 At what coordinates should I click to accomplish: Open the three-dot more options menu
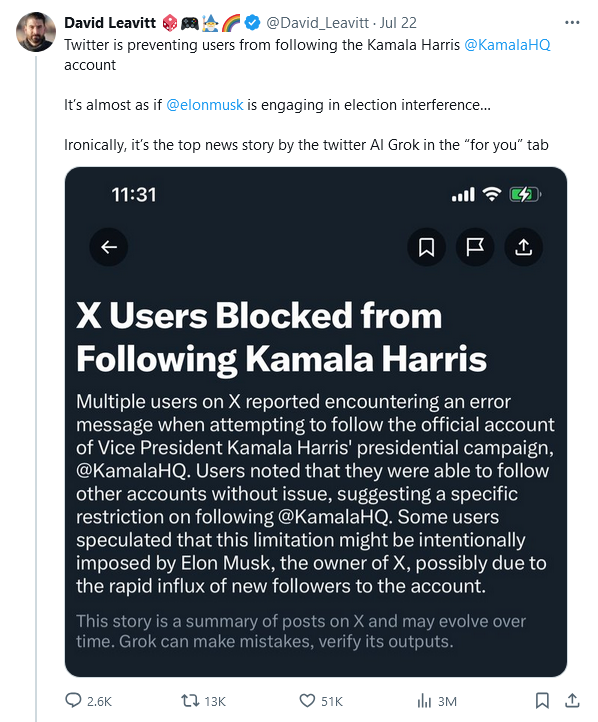click(572, 22)
